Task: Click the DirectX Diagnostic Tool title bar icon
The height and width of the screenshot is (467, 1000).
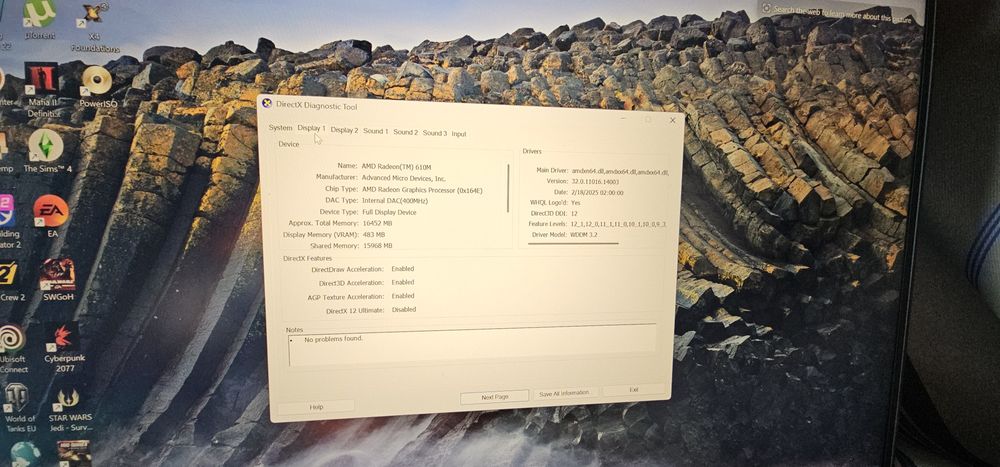Action: [267, 103]
